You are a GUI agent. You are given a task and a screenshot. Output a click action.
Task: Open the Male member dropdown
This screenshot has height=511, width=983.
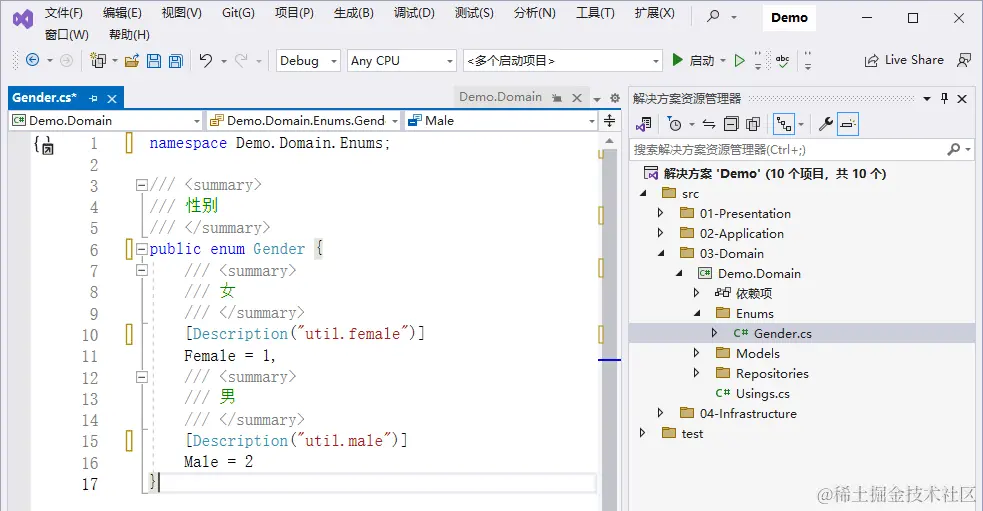pos(500,120)
